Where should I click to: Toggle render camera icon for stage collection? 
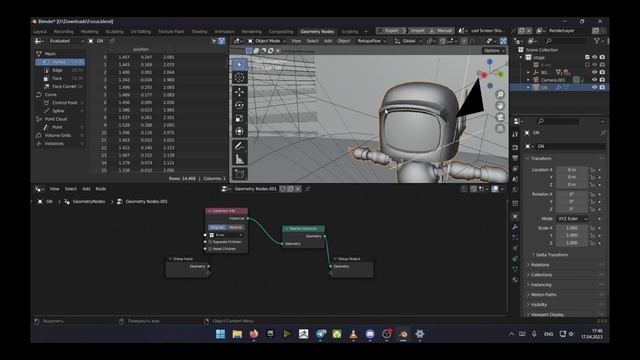602,58
